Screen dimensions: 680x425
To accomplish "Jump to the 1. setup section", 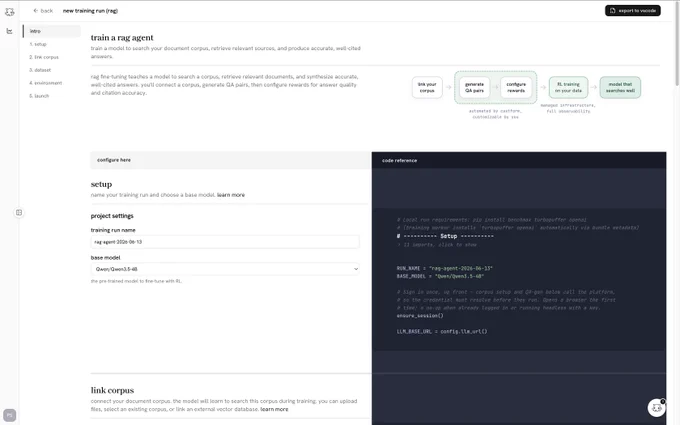I will [38, 44].
